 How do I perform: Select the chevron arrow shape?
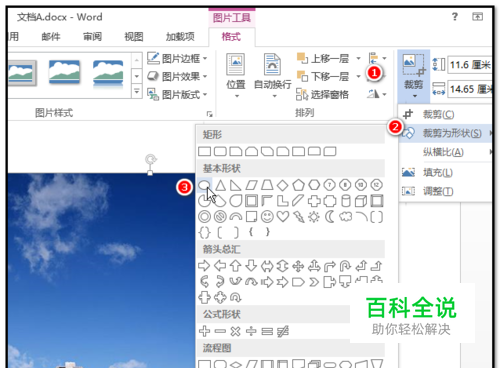click(x=314, y=282)
